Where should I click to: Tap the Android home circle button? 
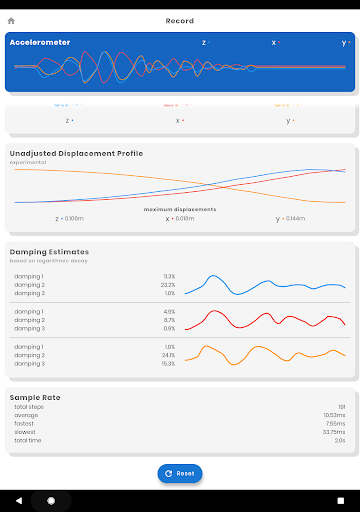pos(51,501)
